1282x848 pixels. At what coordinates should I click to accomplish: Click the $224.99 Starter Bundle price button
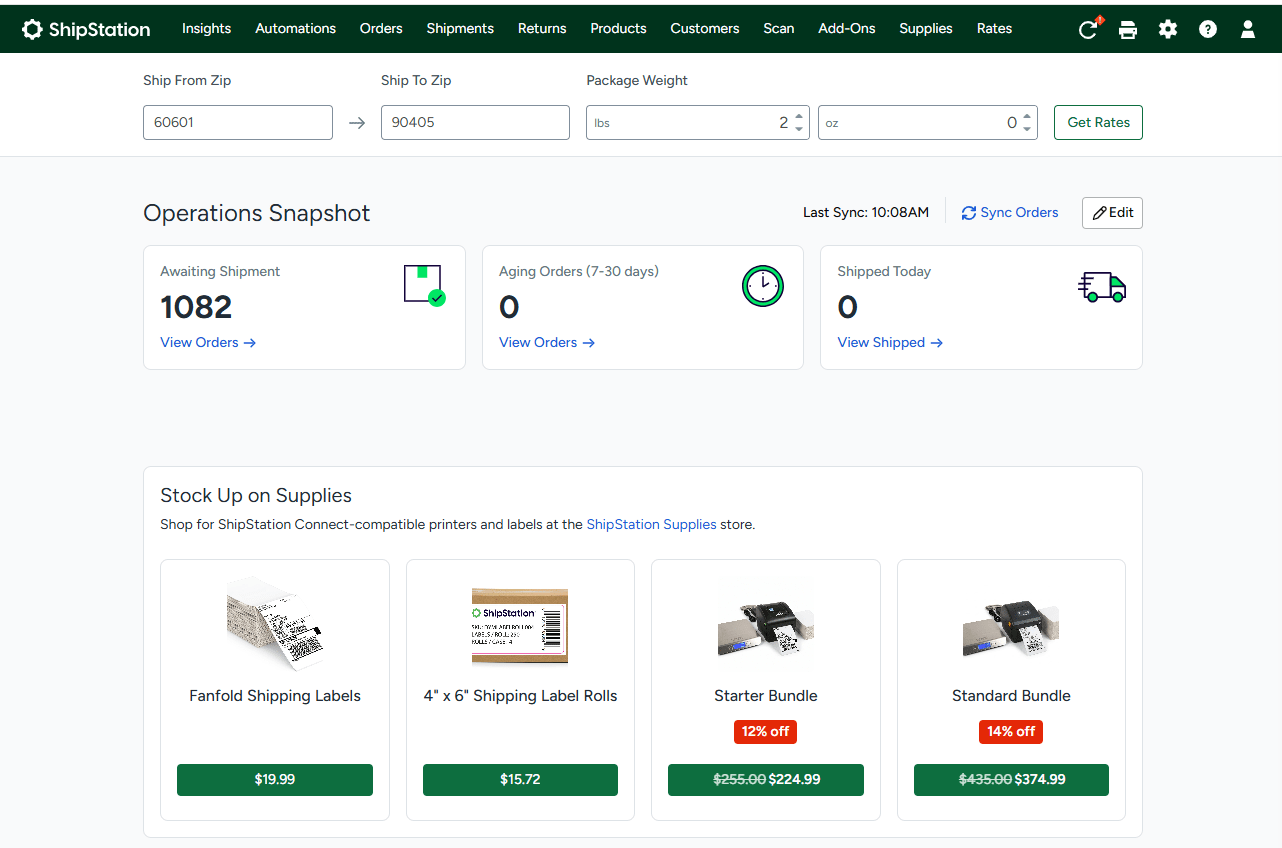[x=766, y=780]
